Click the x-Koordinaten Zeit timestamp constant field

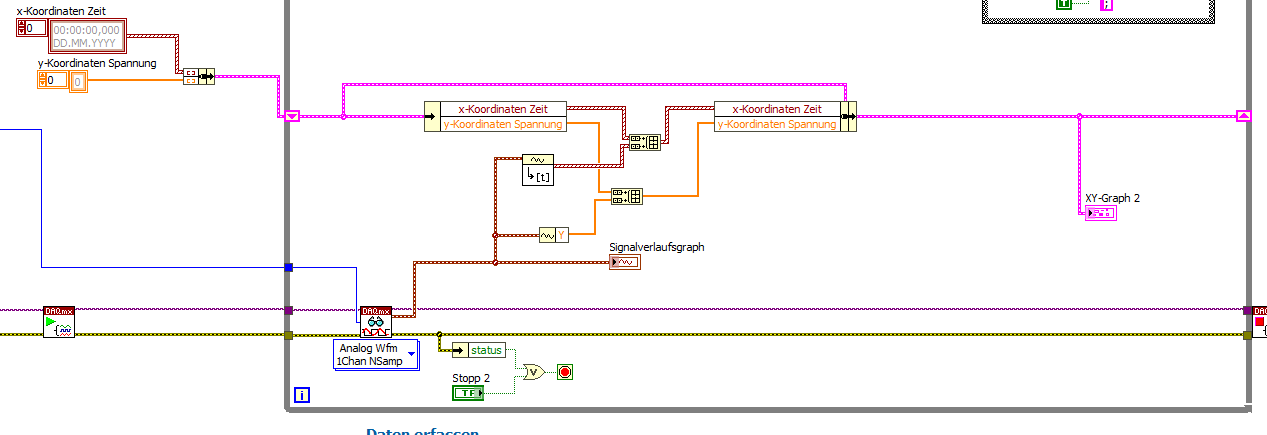coord(86,36)
